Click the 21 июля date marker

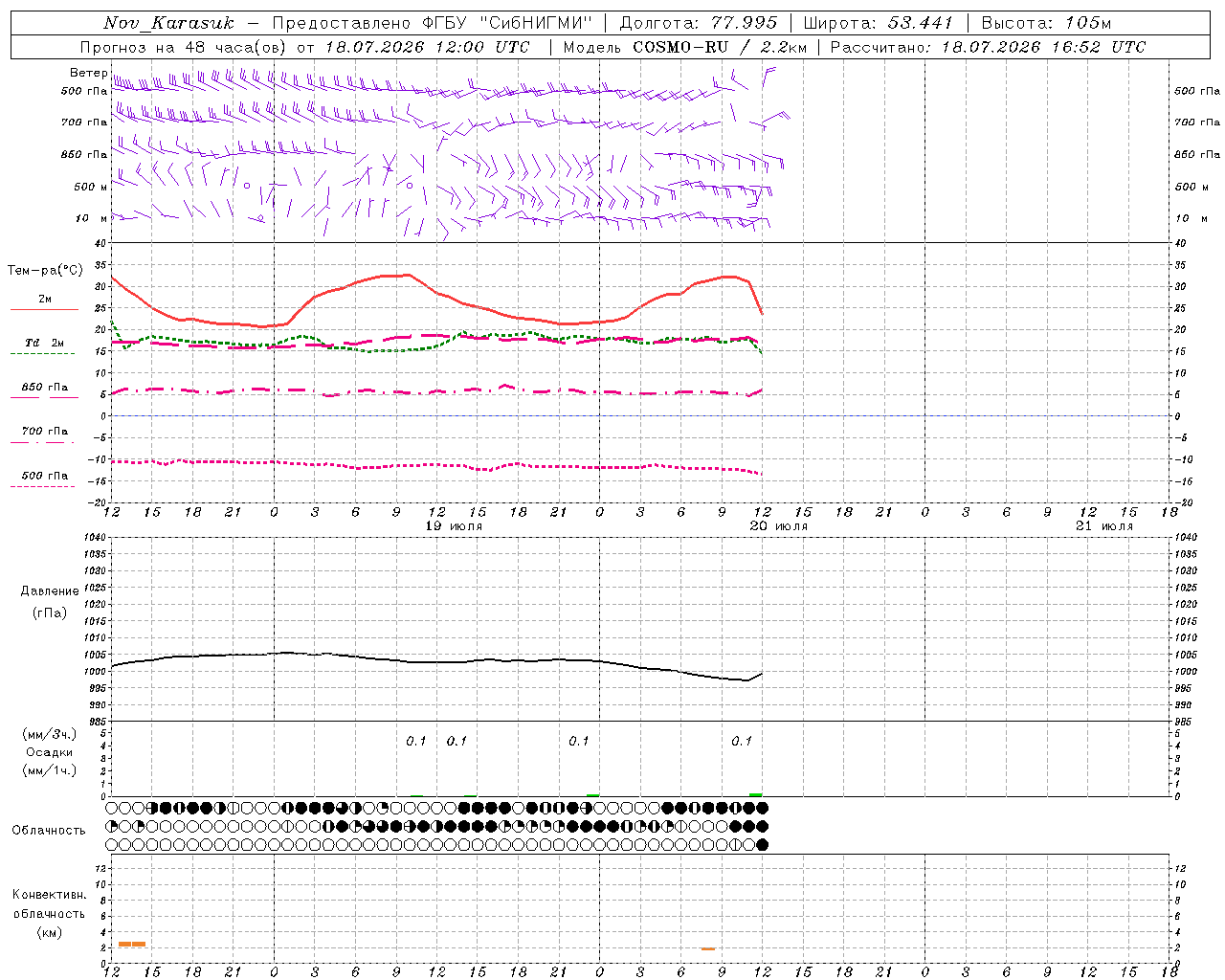(1104, 526)
